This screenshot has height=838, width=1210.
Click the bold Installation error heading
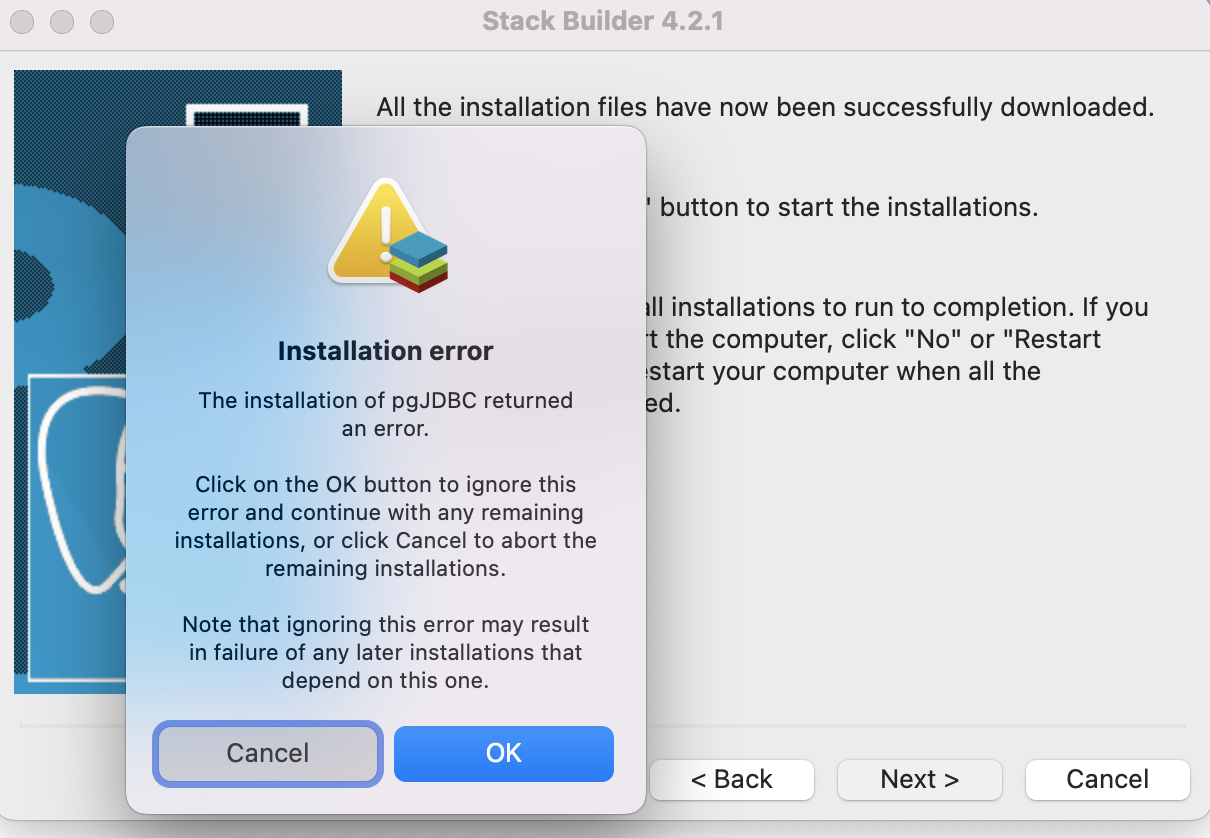click(x=385, y=351)
